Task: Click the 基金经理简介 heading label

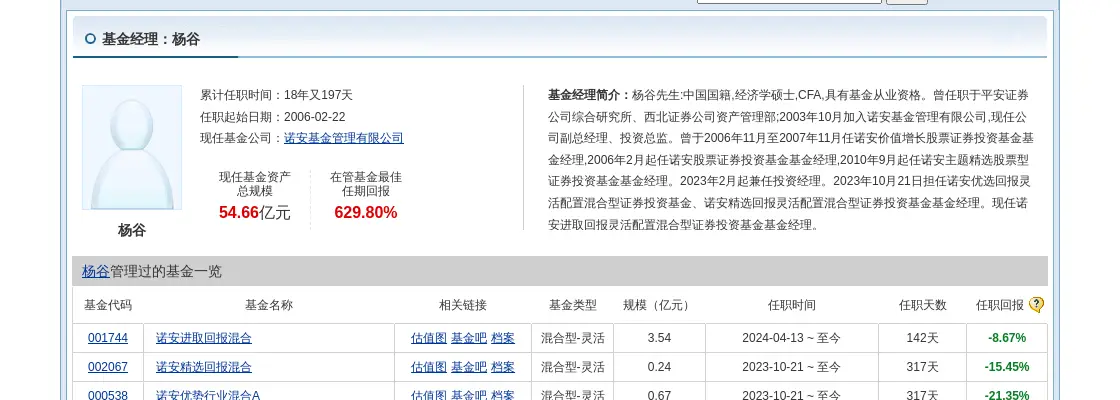Action: (589, 95)
